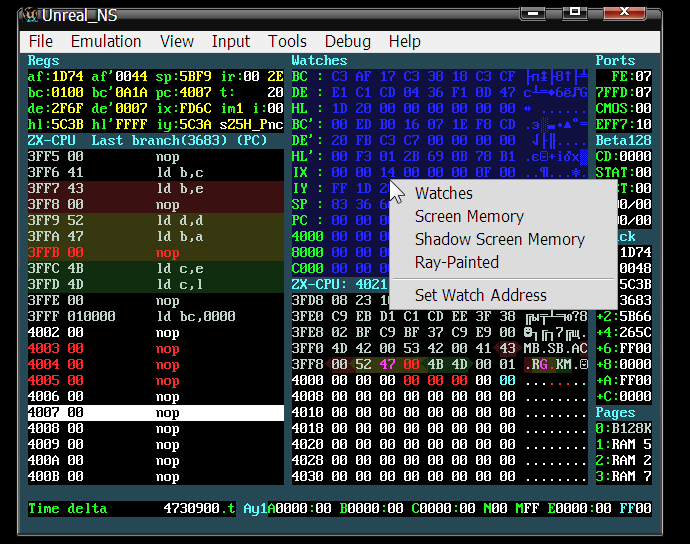The image size is (690, 544).
Task: Click AY channel A0000:00 value
Action: (x=299, y=508)
